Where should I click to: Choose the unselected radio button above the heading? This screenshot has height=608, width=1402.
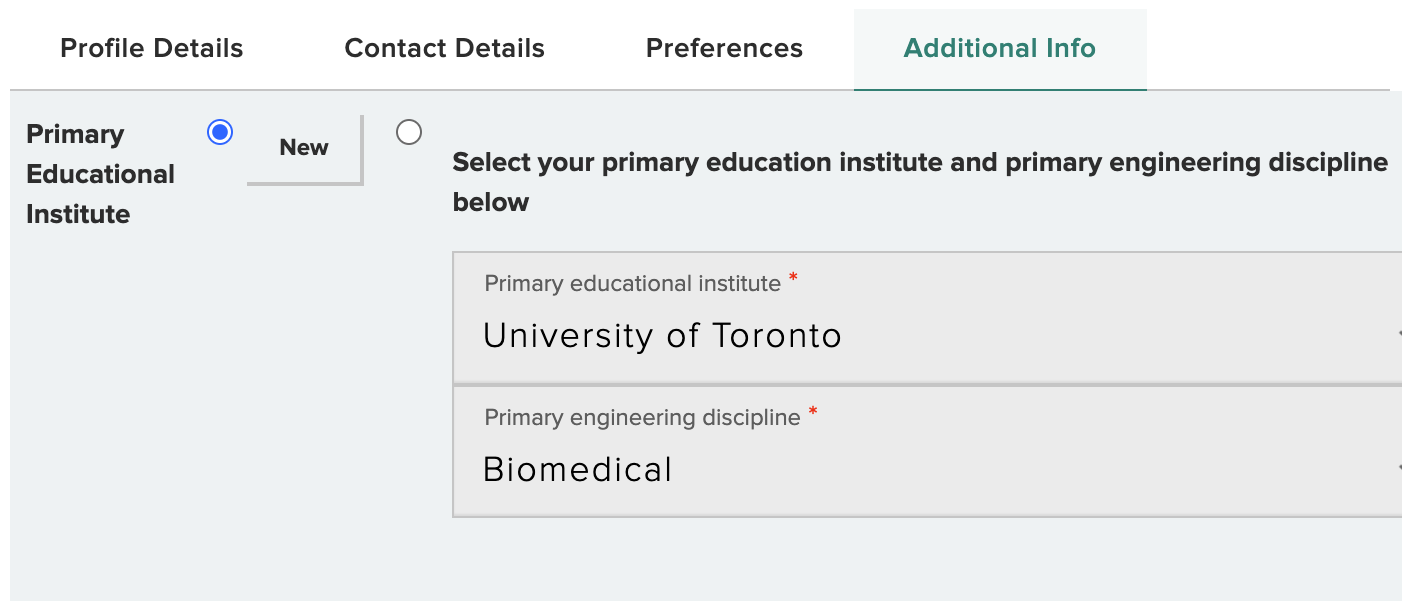pyautogui.click(x=409, y=132)
